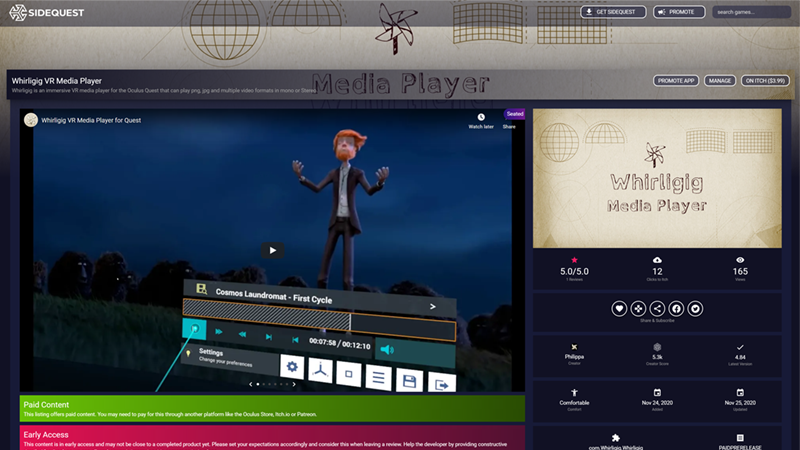800x450 pixels.
Task: Click the 00:07:58 / 00:12:10 timecode
Action: point(339,344)
